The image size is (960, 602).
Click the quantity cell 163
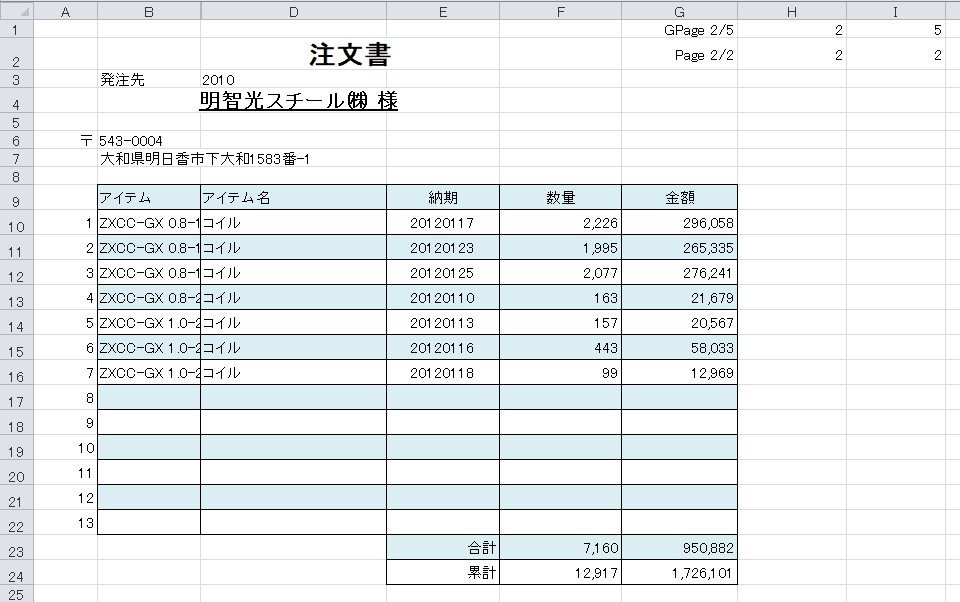[x=560, y=298]
